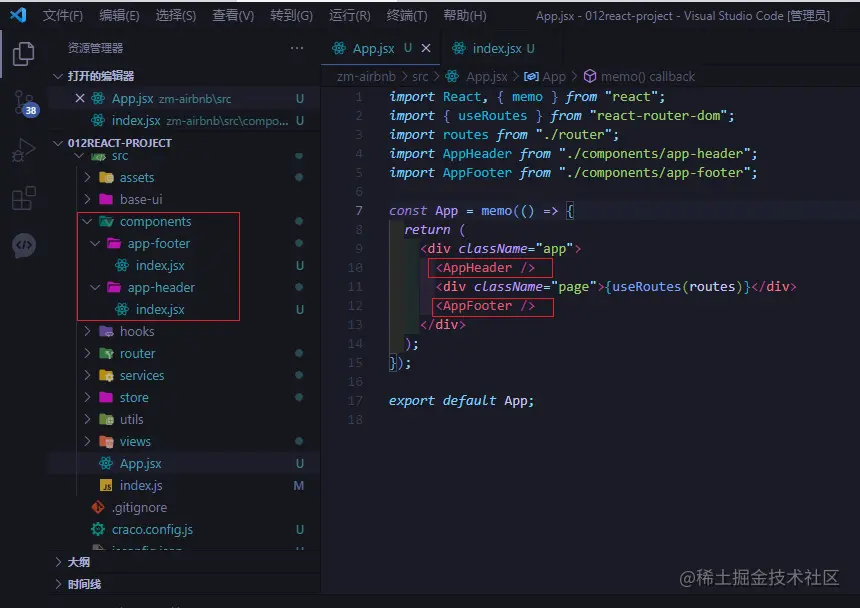Expand the hooks folder chevron

pyautogui.click(x=87, y=331)
